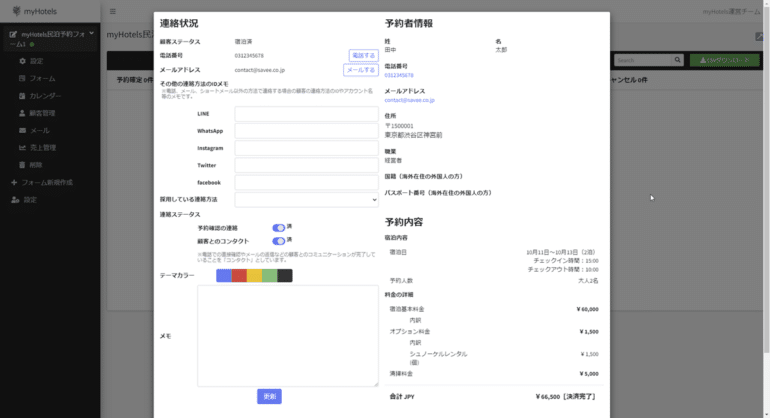Click into the WhatsApp ID field

[x=306, y=131]
